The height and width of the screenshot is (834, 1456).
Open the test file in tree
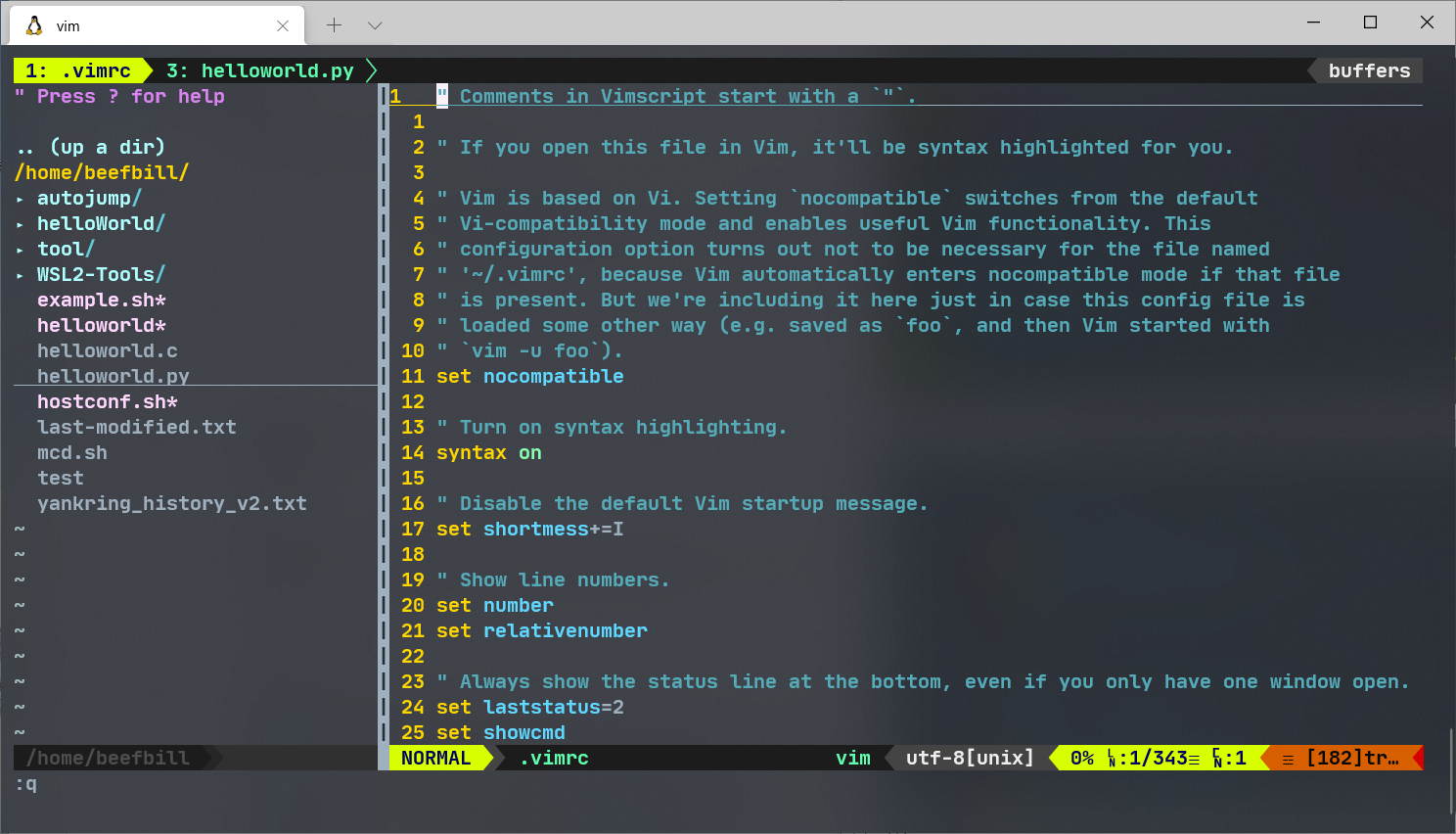[x=60, y=478]
